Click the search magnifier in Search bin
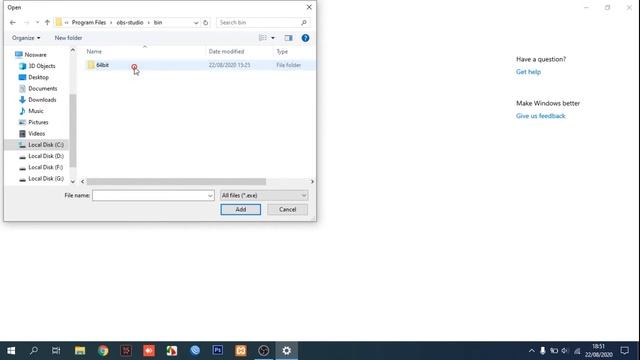 [304, 22]
